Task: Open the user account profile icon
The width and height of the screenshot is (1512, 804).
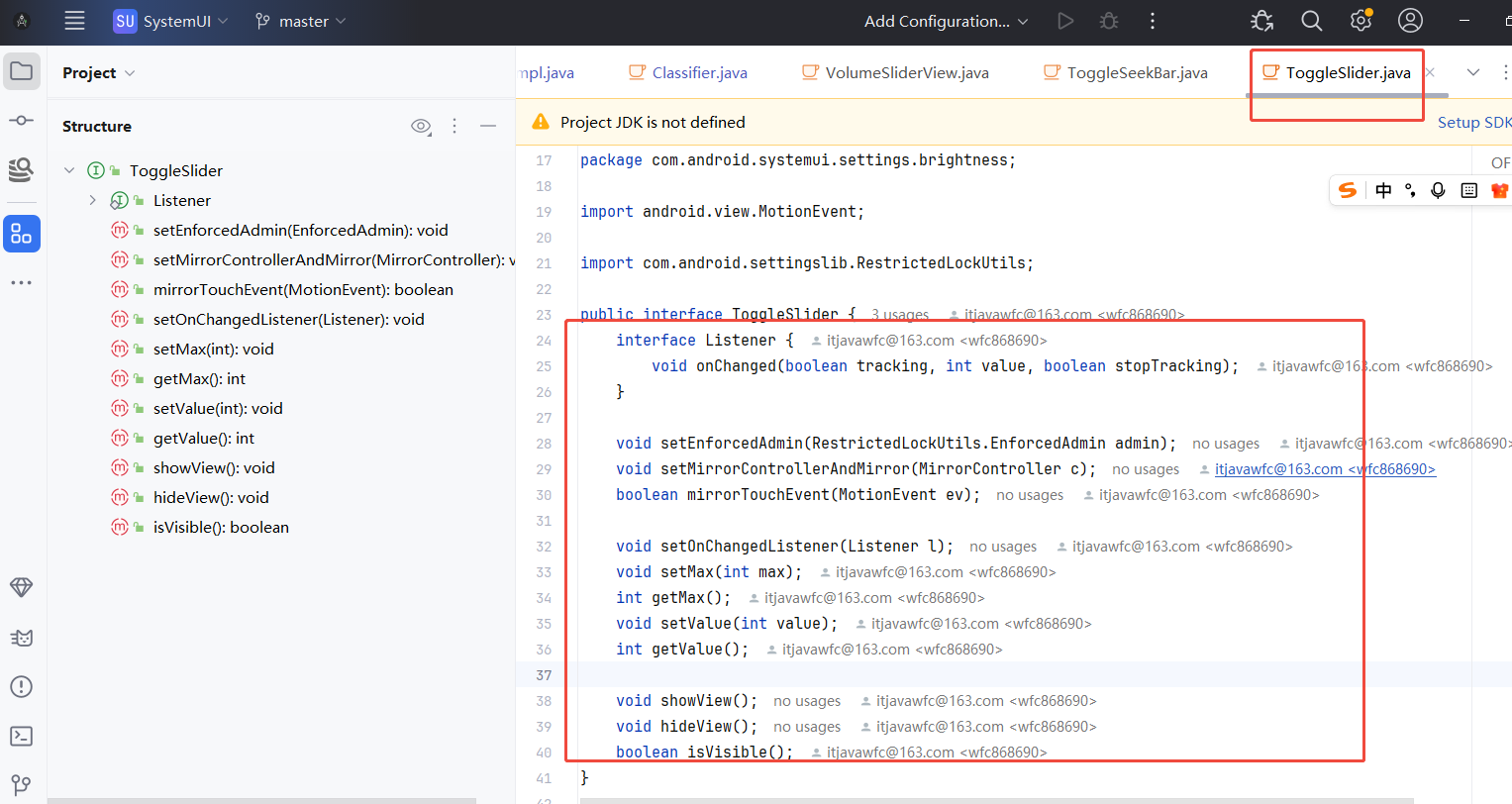Action: [x=1410, y=21]
